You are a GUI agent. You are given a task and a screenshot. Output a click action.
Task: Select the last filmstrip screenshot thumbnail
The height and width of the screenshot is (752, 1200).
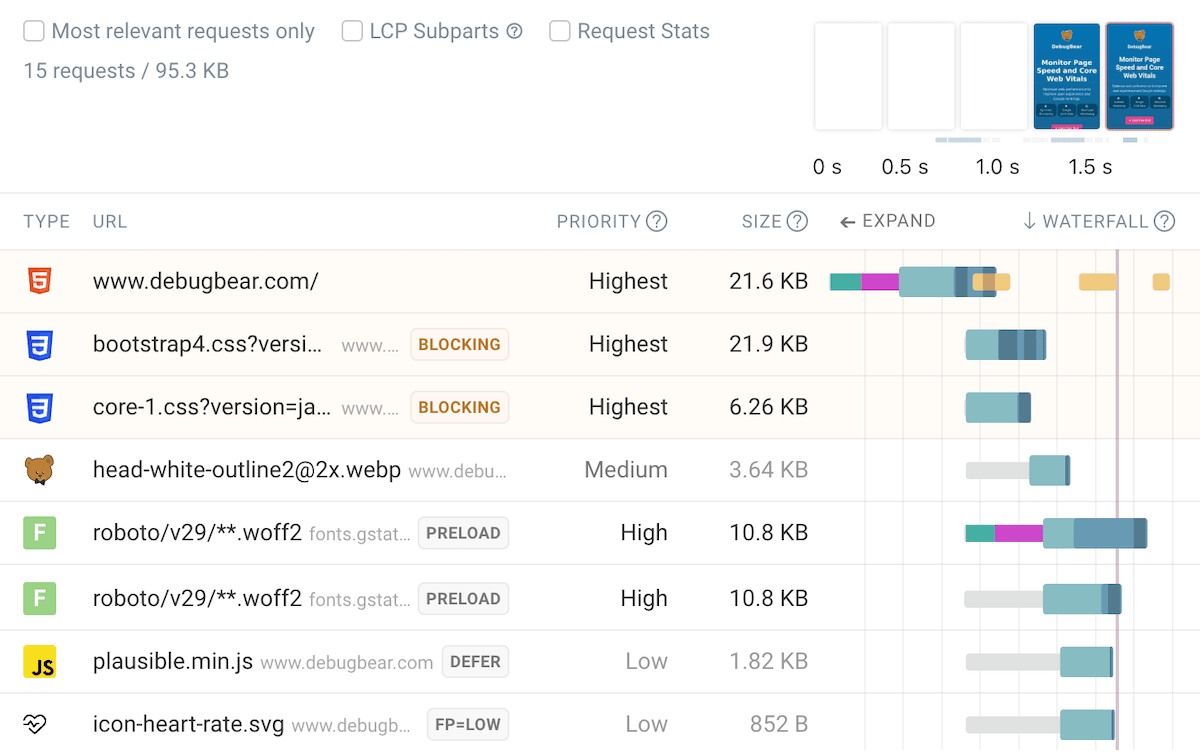tap(1139, 77)
